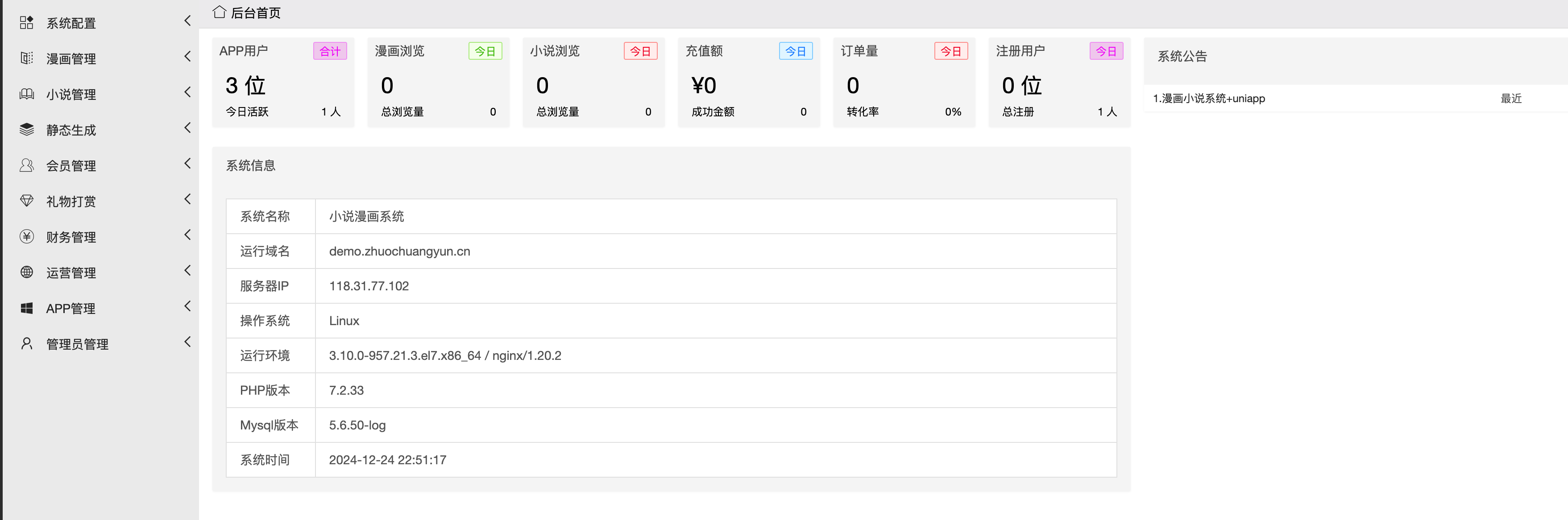Viewport: 1568px width, 520px height.
Task: Click the 系统配置 grid icon
Action: point(26,22)
